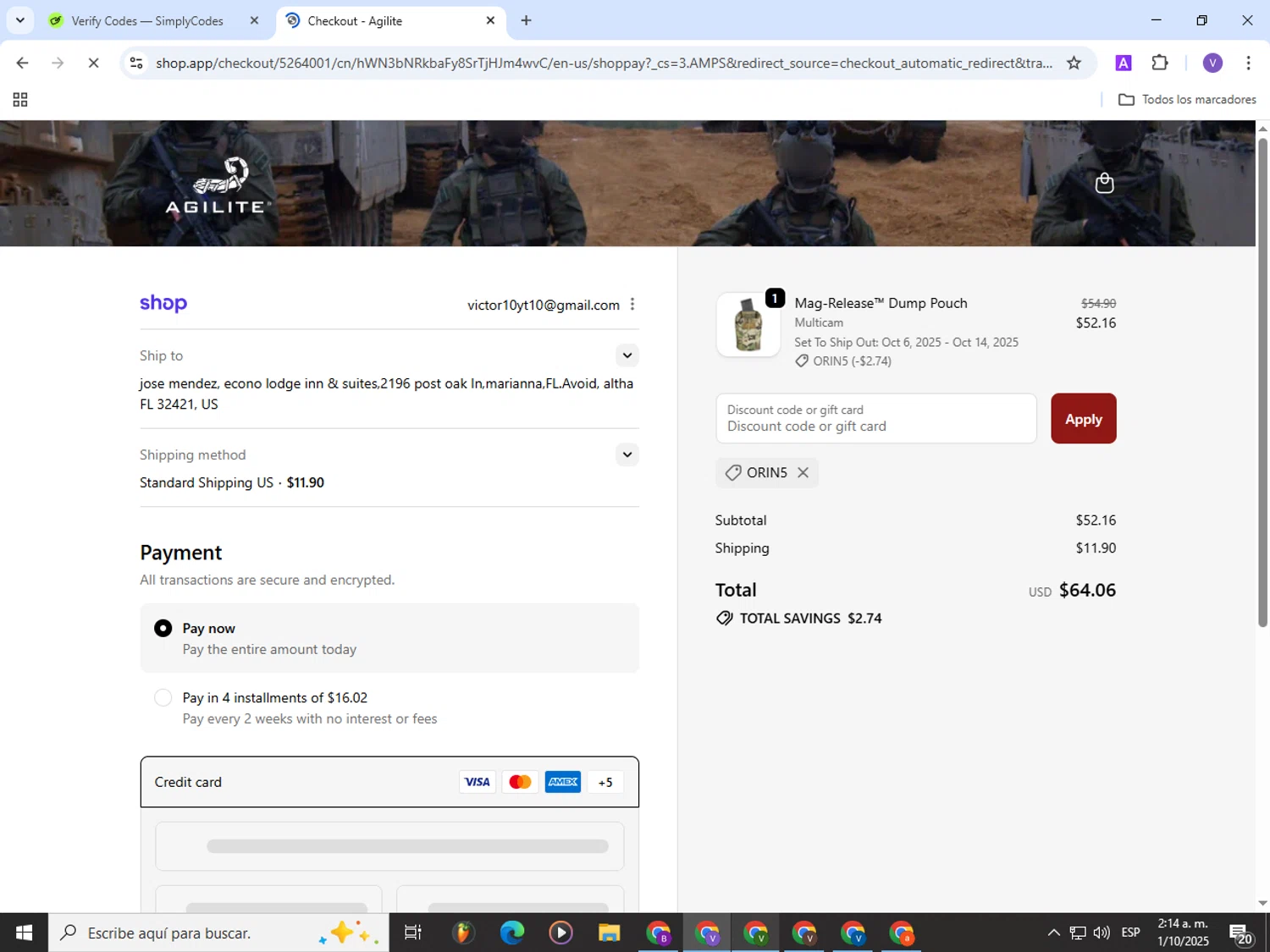The width and height of the screenshot is (1270, 952).
Task: Click the Visa card icon
Action: 477,782
